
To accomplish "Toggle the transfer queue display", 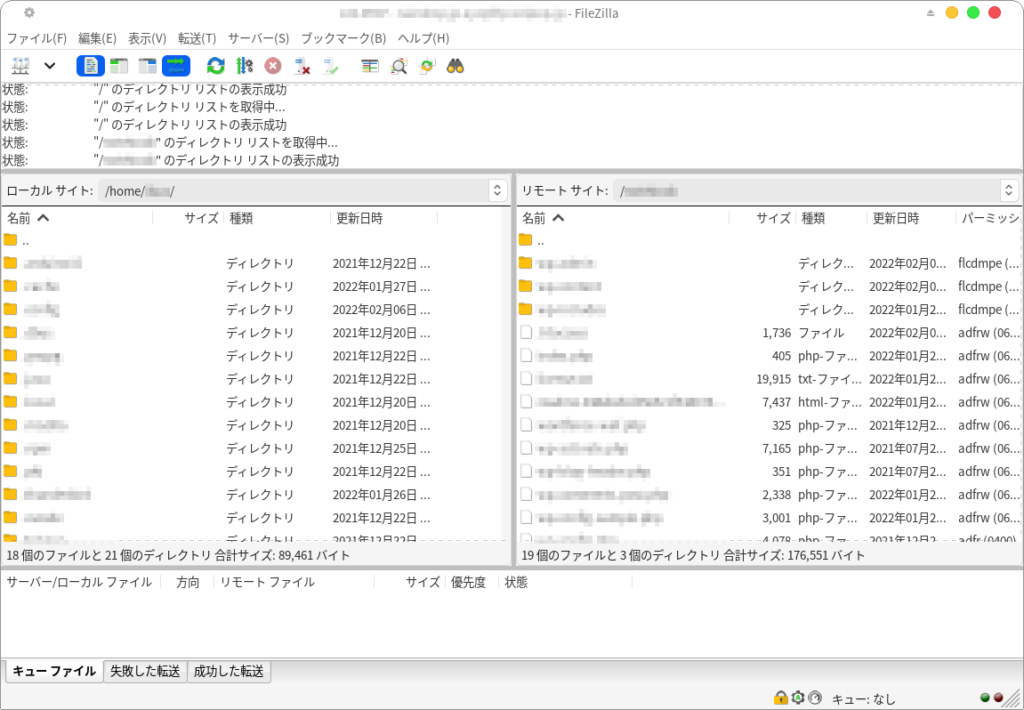I will tap(176, 66).
